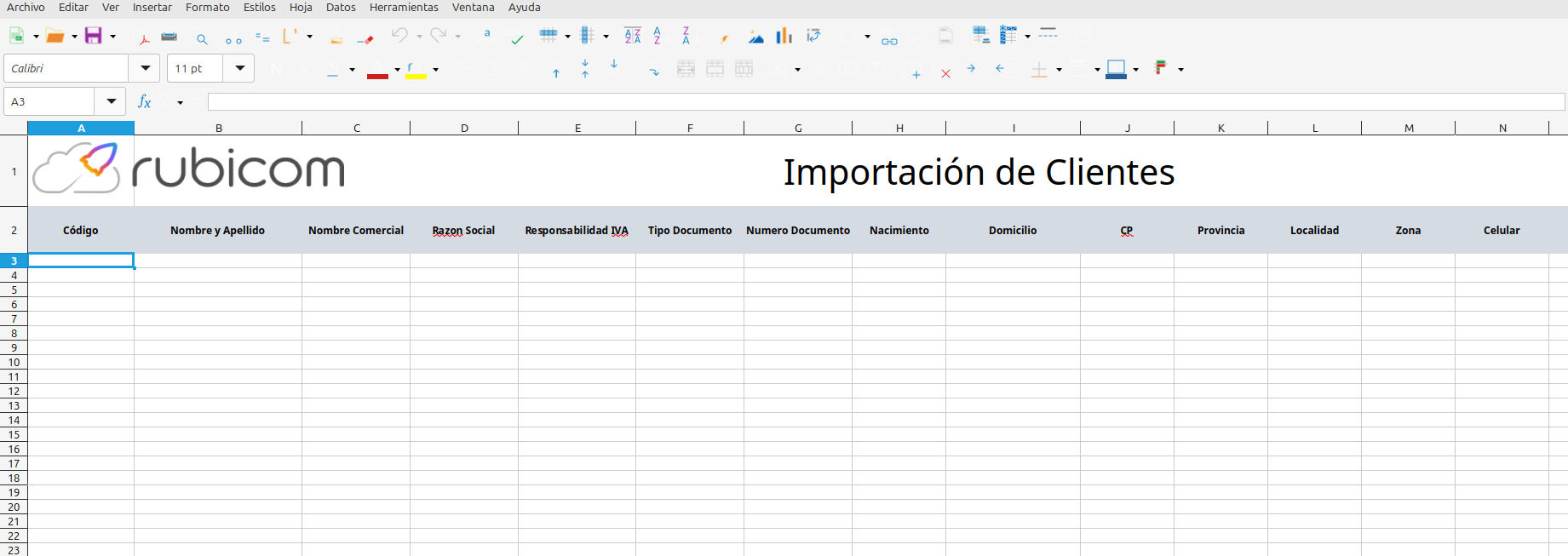Screen dimensions: 1568x556
Task: Open the Formato menu
Action: tap(208, 7)
